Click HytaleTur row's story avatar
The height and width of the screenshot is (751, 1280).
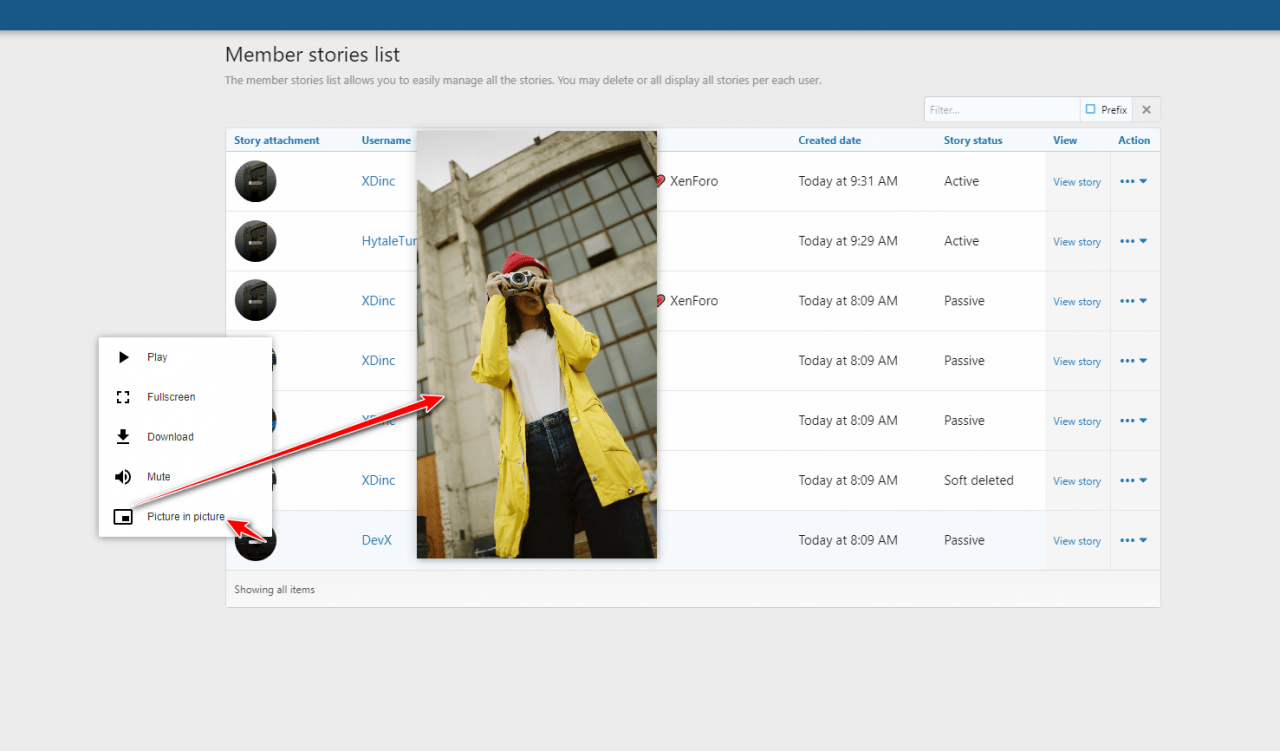[x=255, y=241]
